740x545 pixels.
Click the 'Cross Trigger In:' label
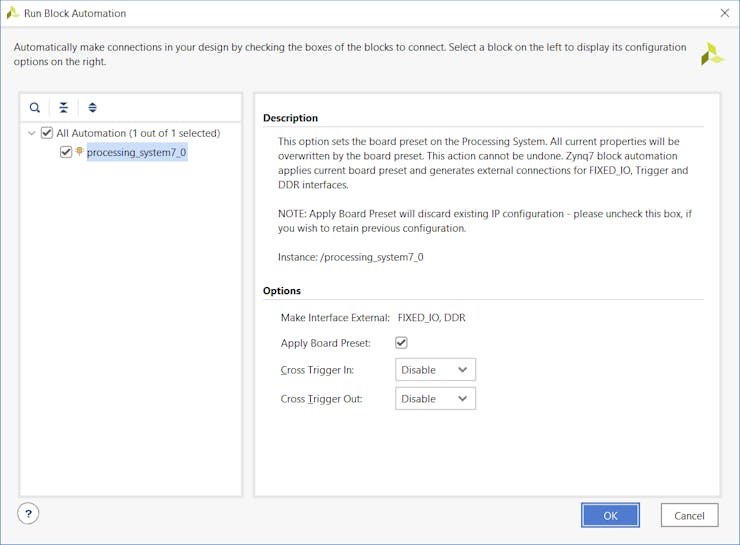pos(317,370)
